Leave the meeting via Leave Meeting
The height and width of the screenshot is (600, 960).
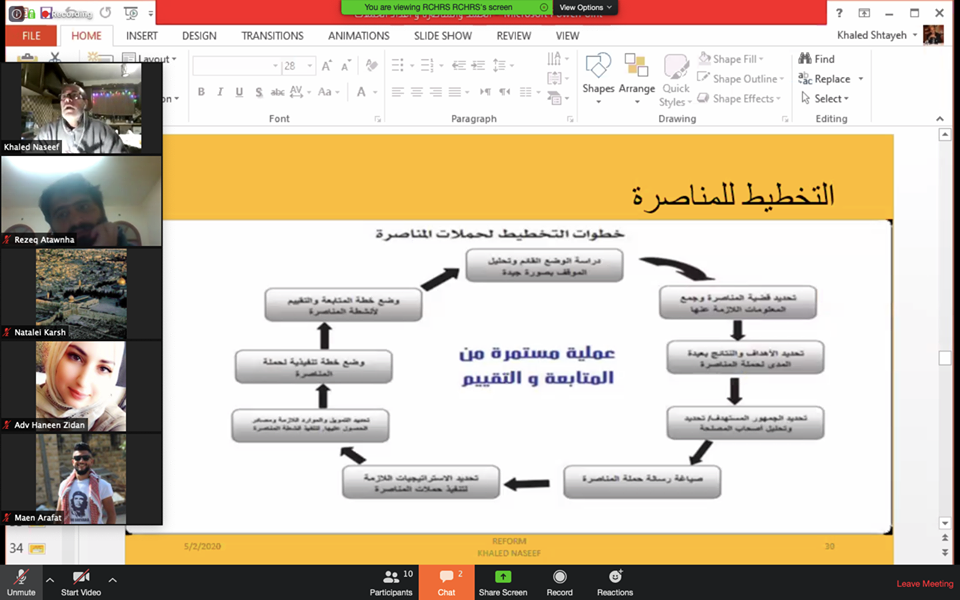tap(924, 584)
